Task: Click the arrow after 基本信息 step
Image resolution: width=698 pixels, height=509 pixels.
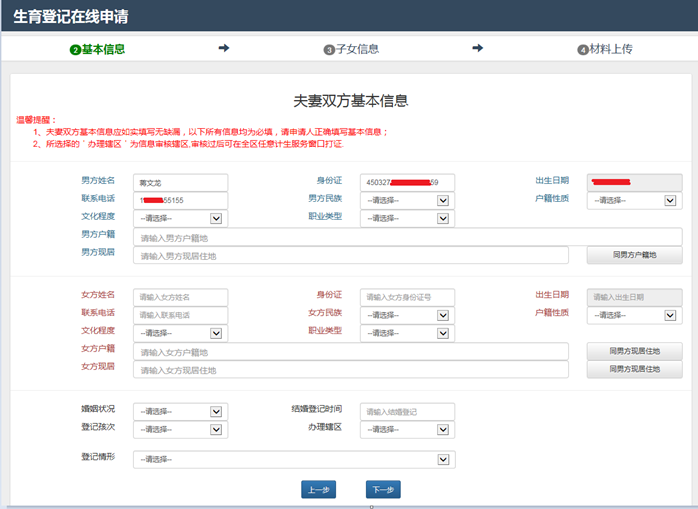Action: (223, 48)
